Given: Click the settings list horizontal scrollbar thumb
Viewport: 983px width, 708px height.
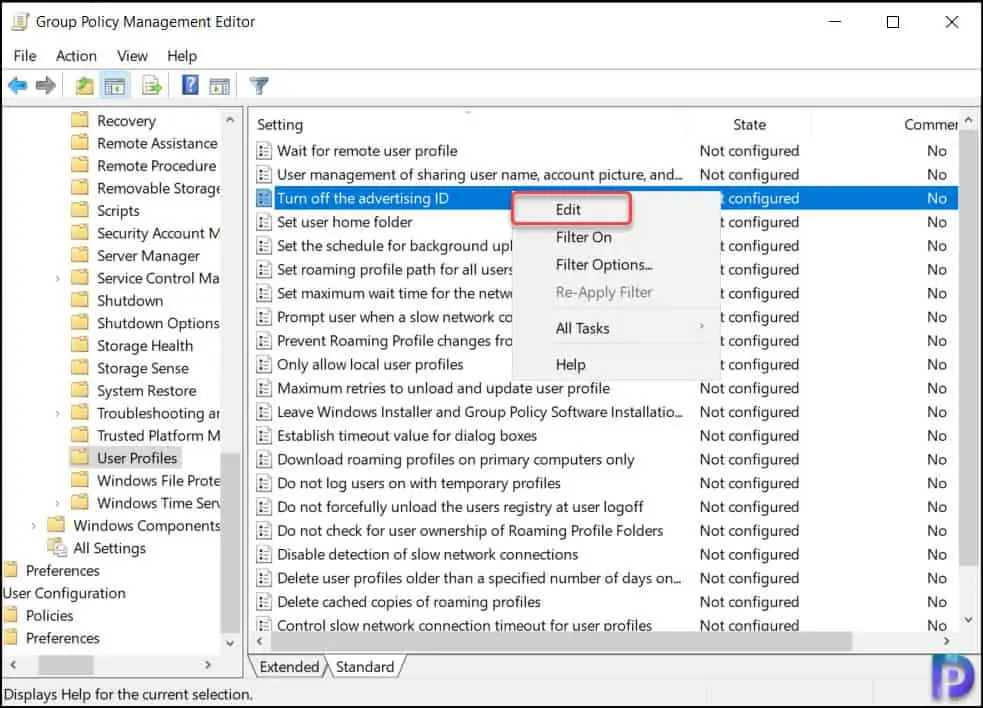Looking at the screenshot, I should coord(562,641).
